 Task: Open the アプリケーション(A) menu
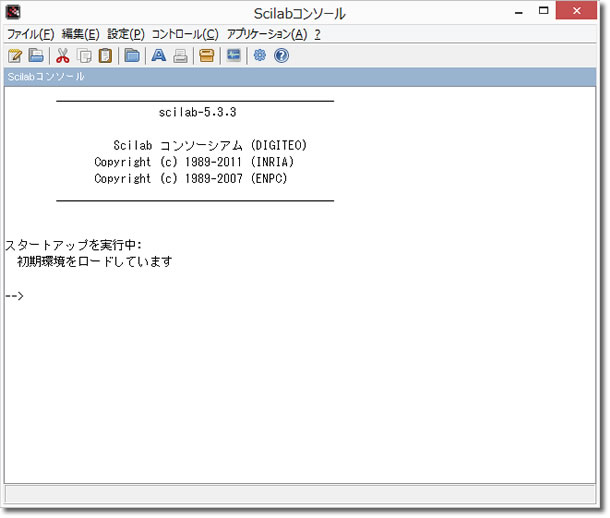click(x=267, y=34)
